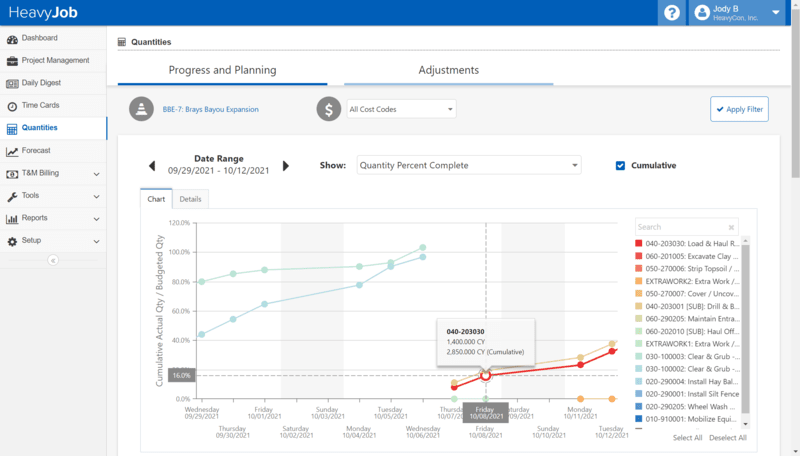
Task: Collapse the sidebar with double-chevron icon
Action: coord(53,260)
